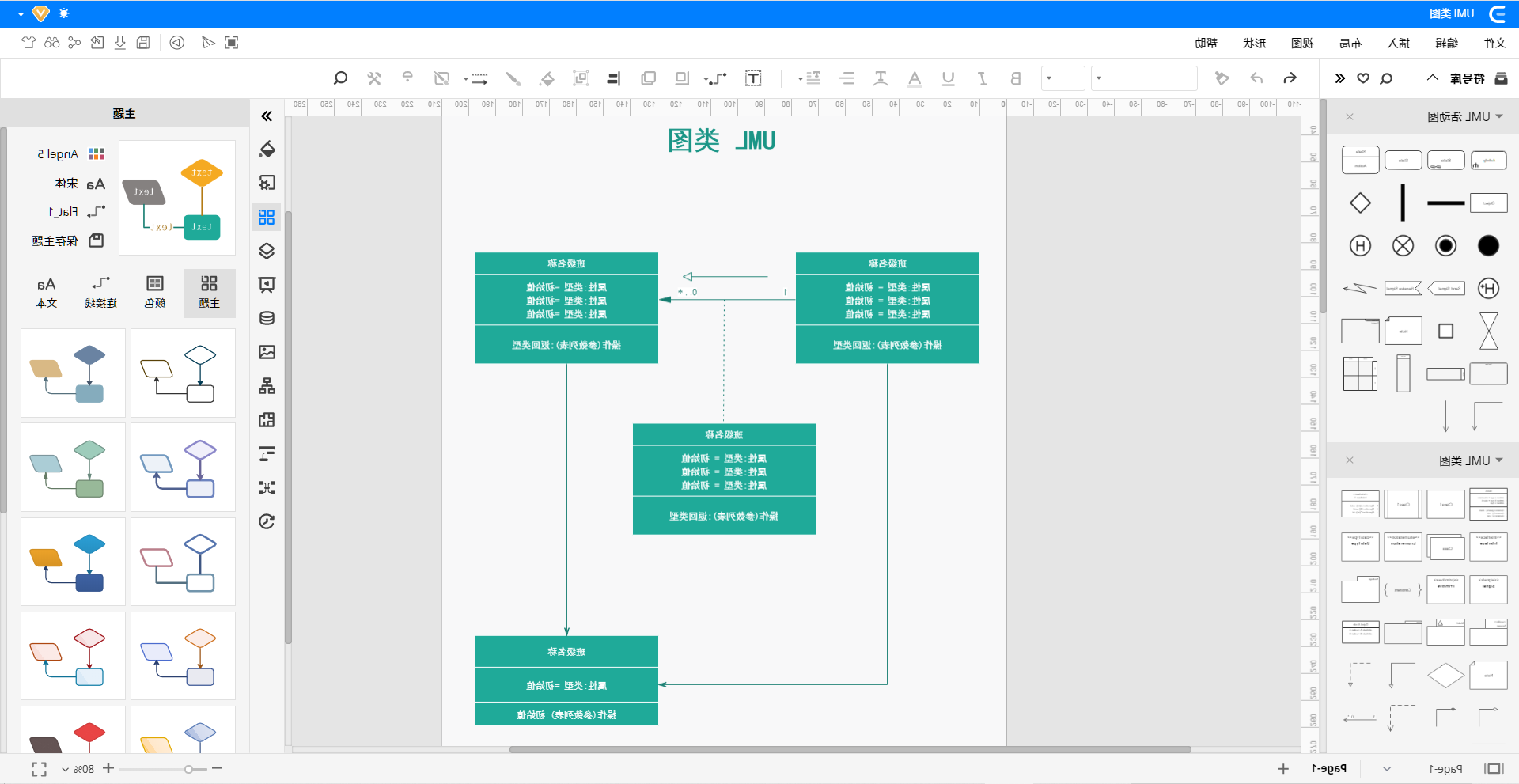This screenshot has width=1519, height=784.
Task: Switch to the 颜色 tab in theme panel
Action: 155,292
